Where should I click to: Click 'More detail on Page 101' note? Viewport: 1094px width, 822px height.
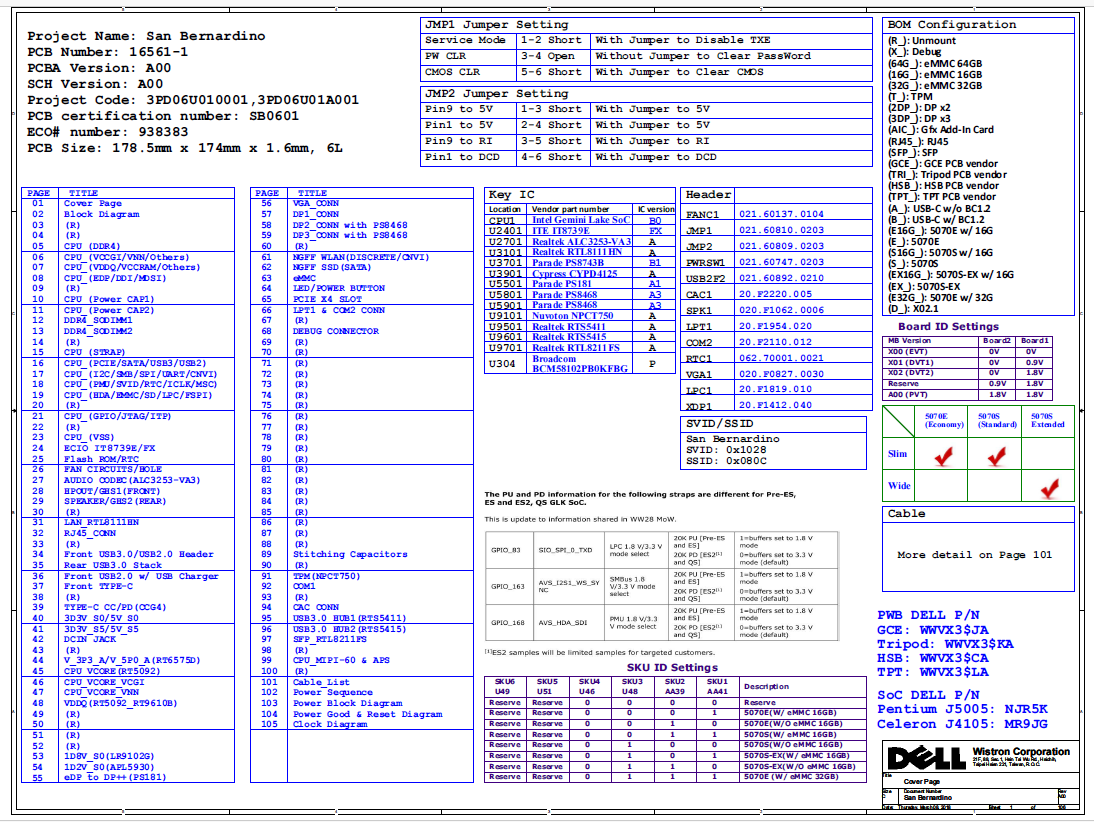tap(975, 555)
